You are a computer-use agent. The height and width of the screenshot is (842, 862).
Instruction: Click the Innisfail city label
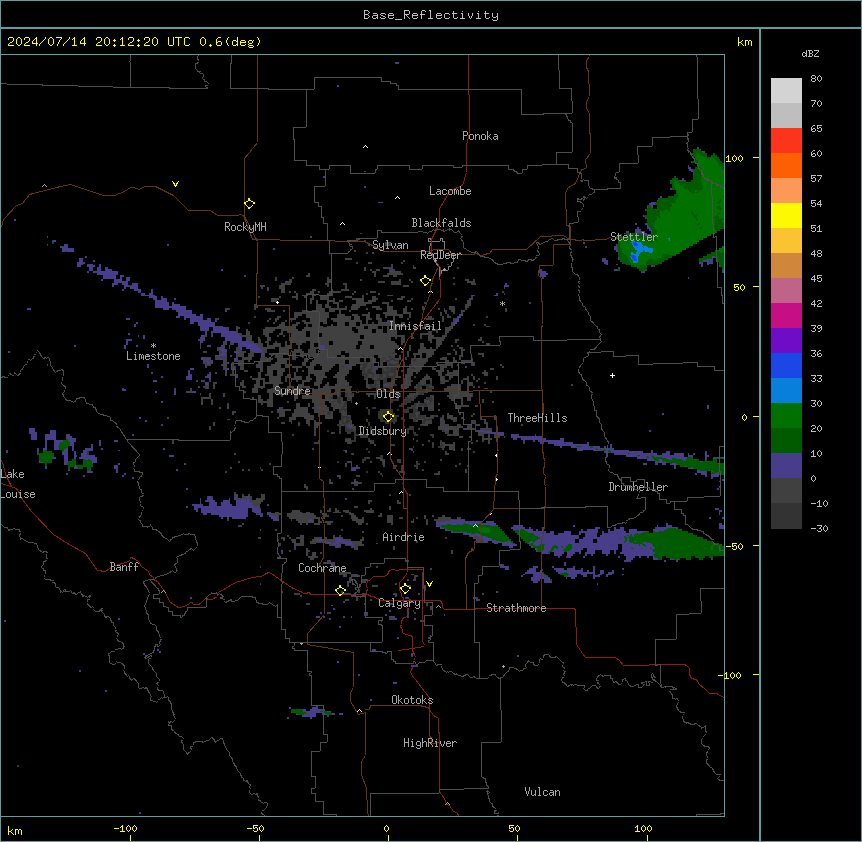[415, 326]
